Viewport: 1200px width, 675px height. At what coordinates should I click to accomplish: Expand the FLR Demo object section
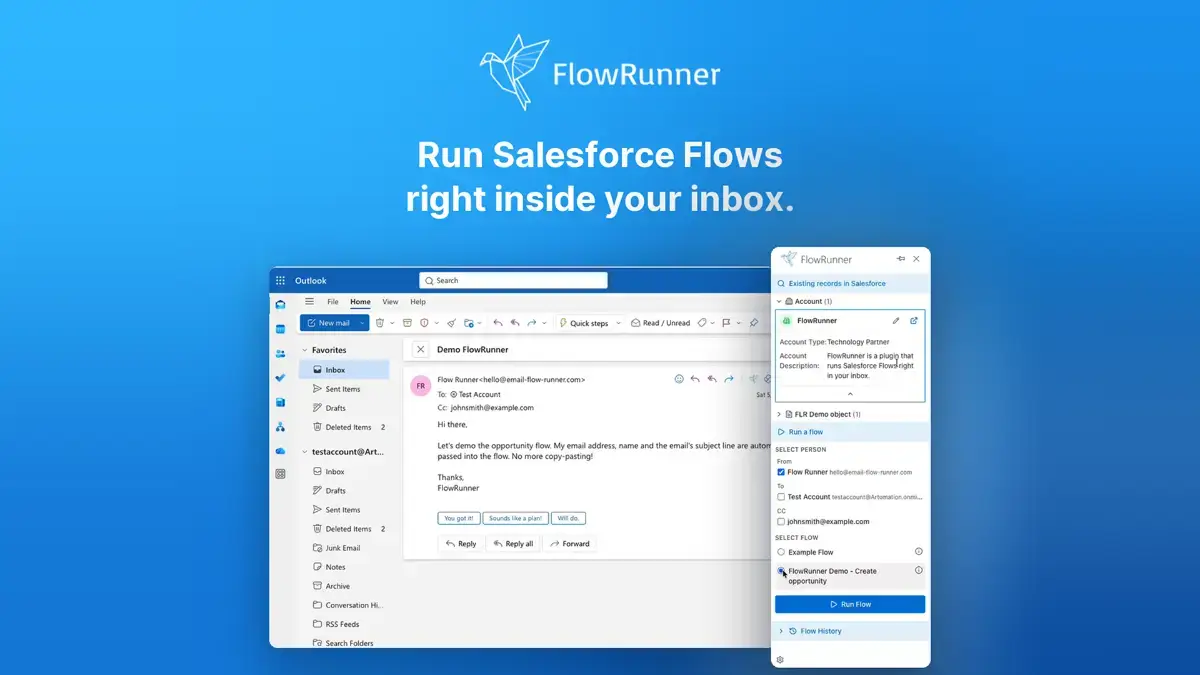(x=779, y=414)
